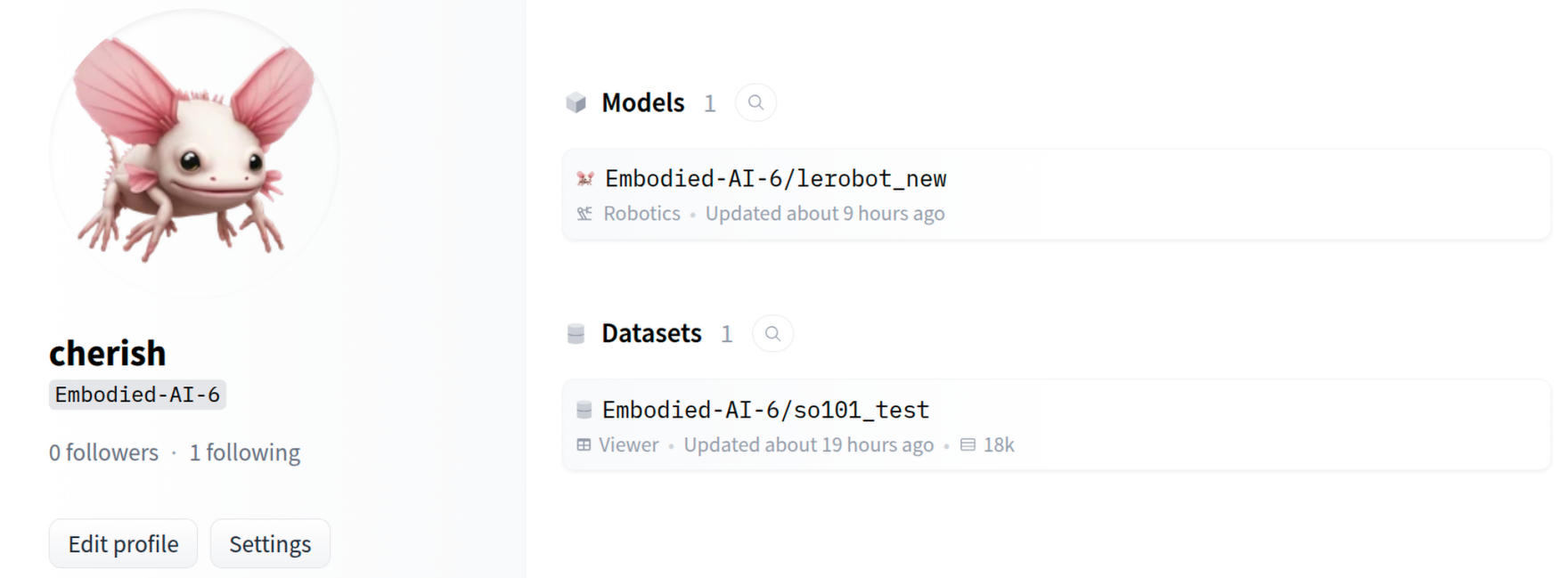Click the Datasets section search magnifier icon
The height and width of the screenshot is (578, 1568).
(x=772, y=333)
